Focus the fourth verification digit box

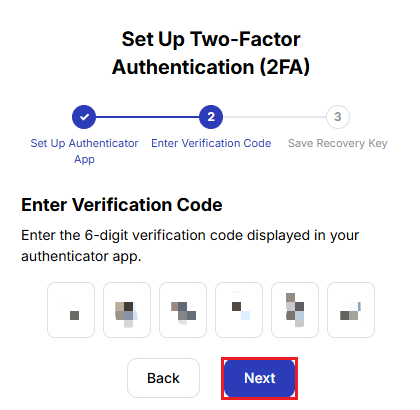[239, 310]
